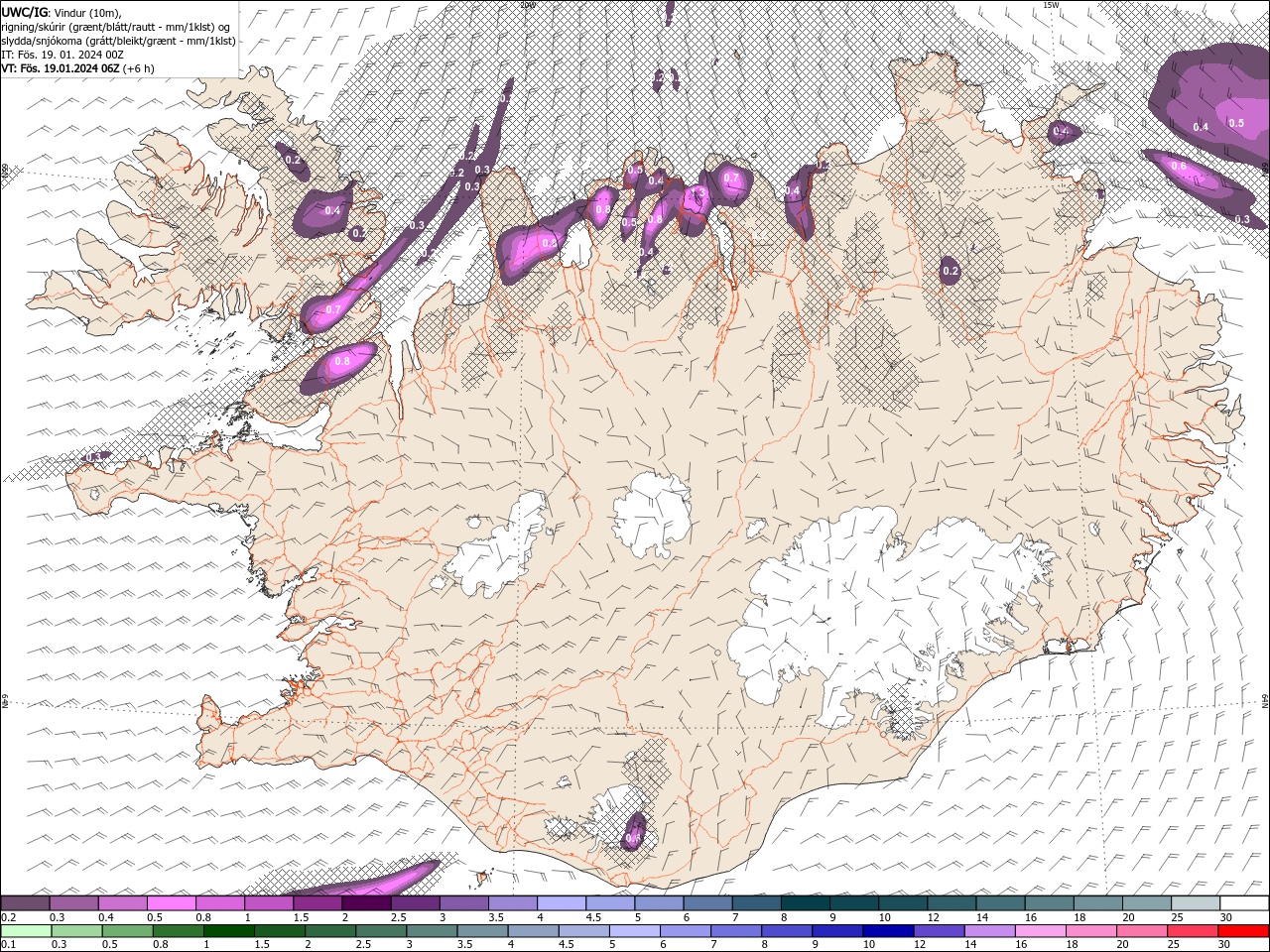This screenshot has width=1270, height=952.
Task: Select the rain legend swatch between 14 and 16
Action: pyautogui.click(x=988, y=931)
